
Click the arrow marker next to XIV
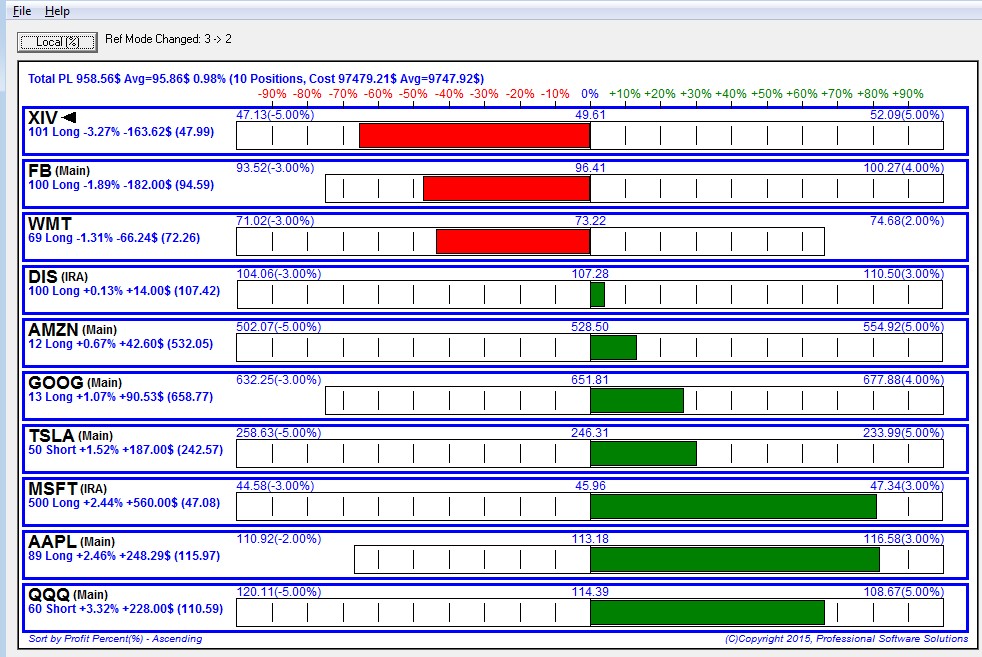tap(69, 117)
